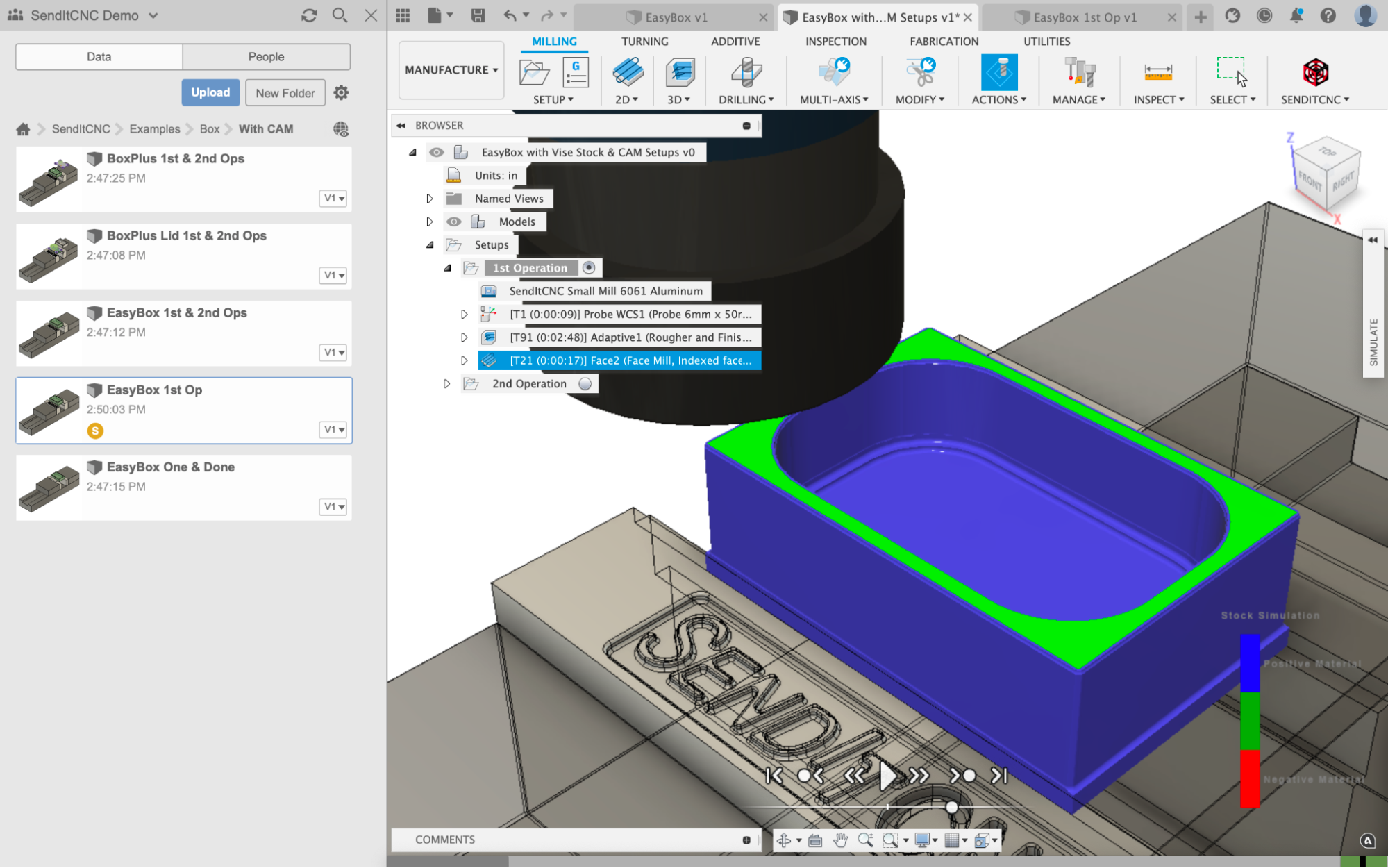
Task: Click the Undo arrow icon
Action: [510, 15]
